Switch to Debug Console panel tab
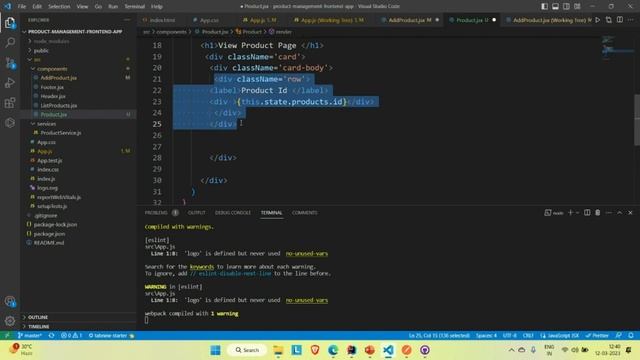 pos(233,213)
